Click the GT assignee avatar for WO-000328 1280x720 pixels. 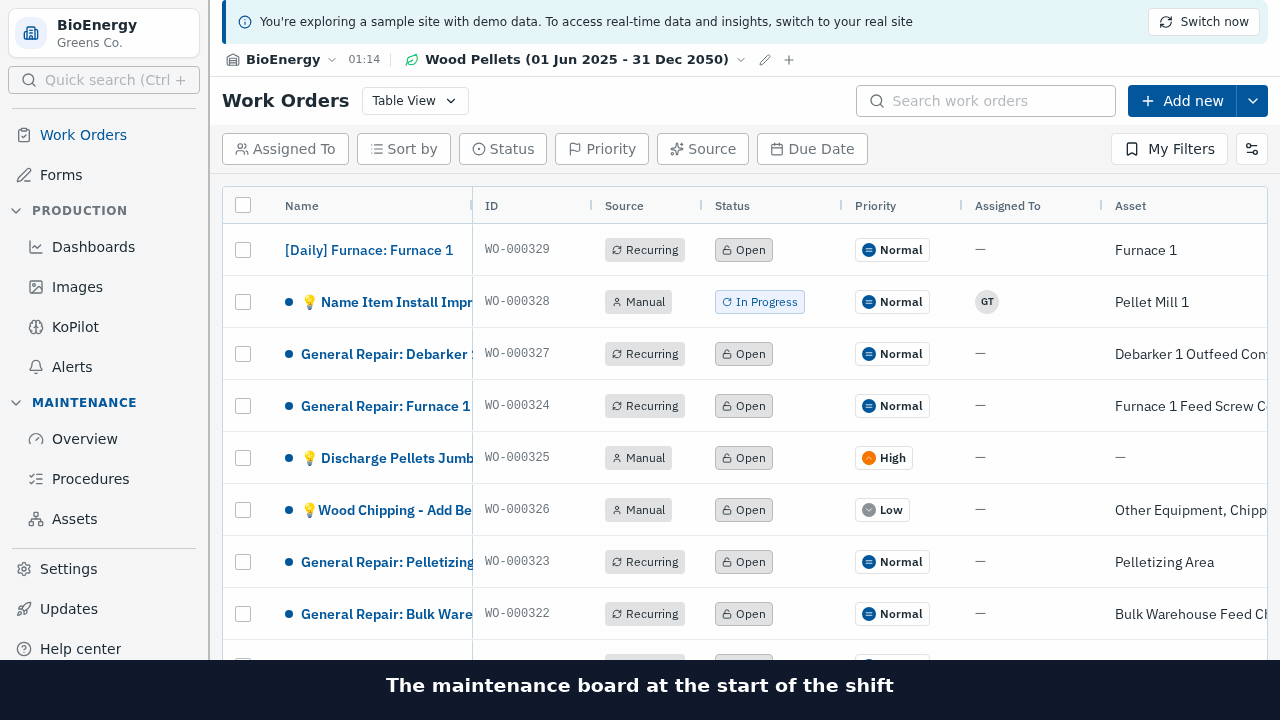coord(987,302)
